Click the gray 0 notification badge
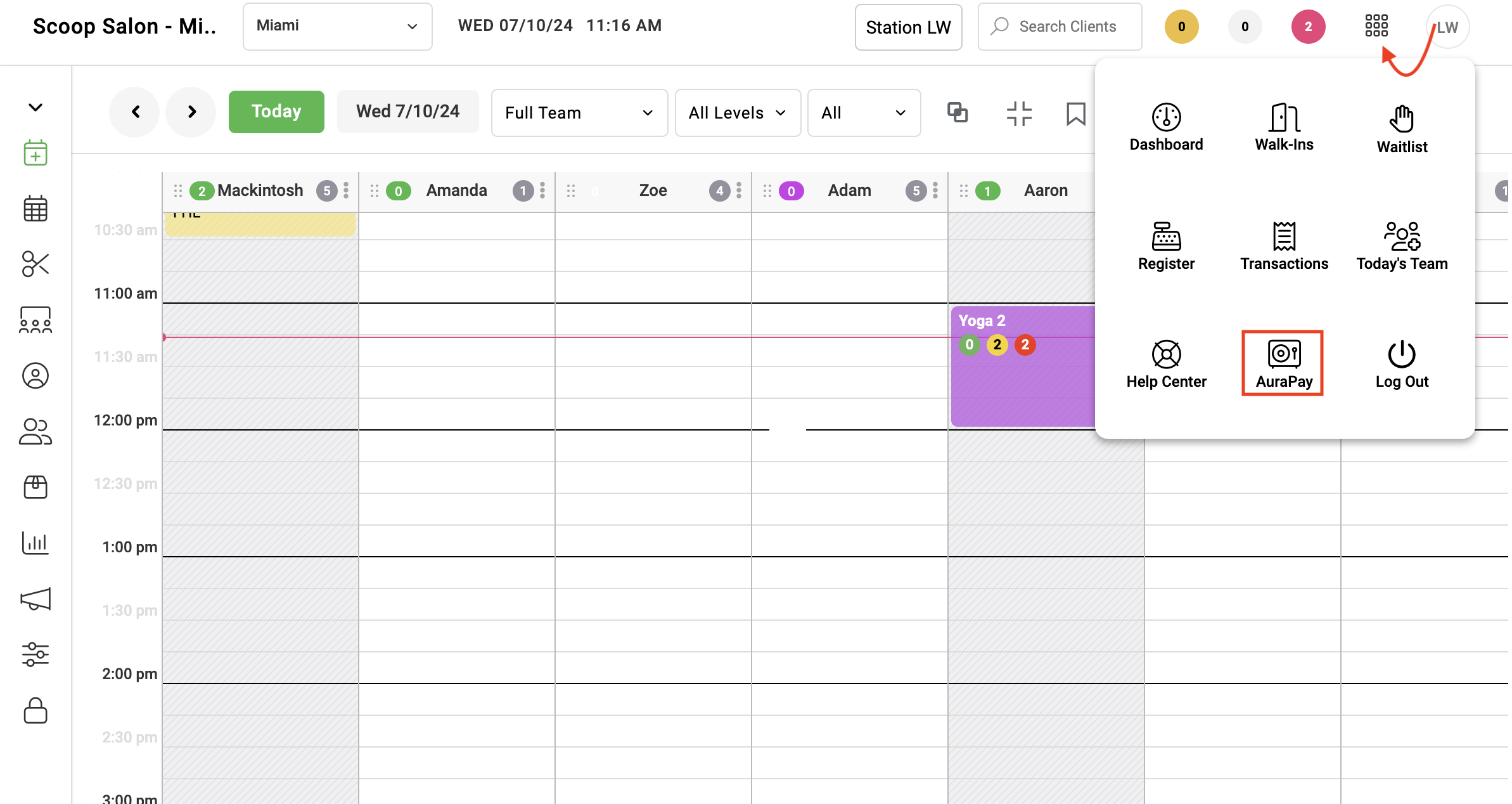 point(1245,27)
